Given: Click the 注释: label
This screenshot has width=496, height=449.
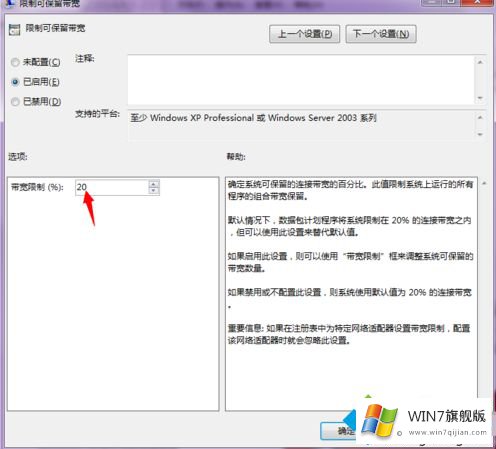Looking at the screenshot, I should click(85, 59).
